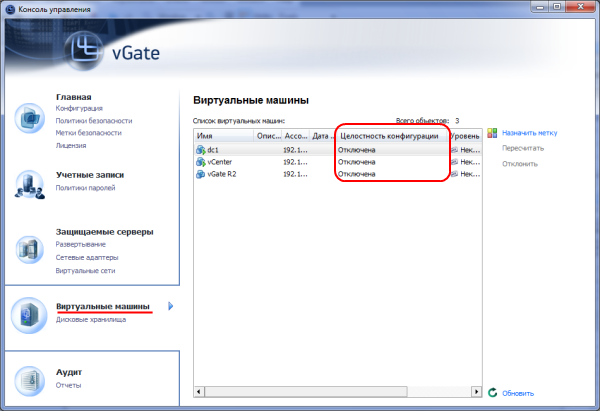Open Дисковые хранилища in the sidebar
600x411 pixels.
[x=90, y=319]
